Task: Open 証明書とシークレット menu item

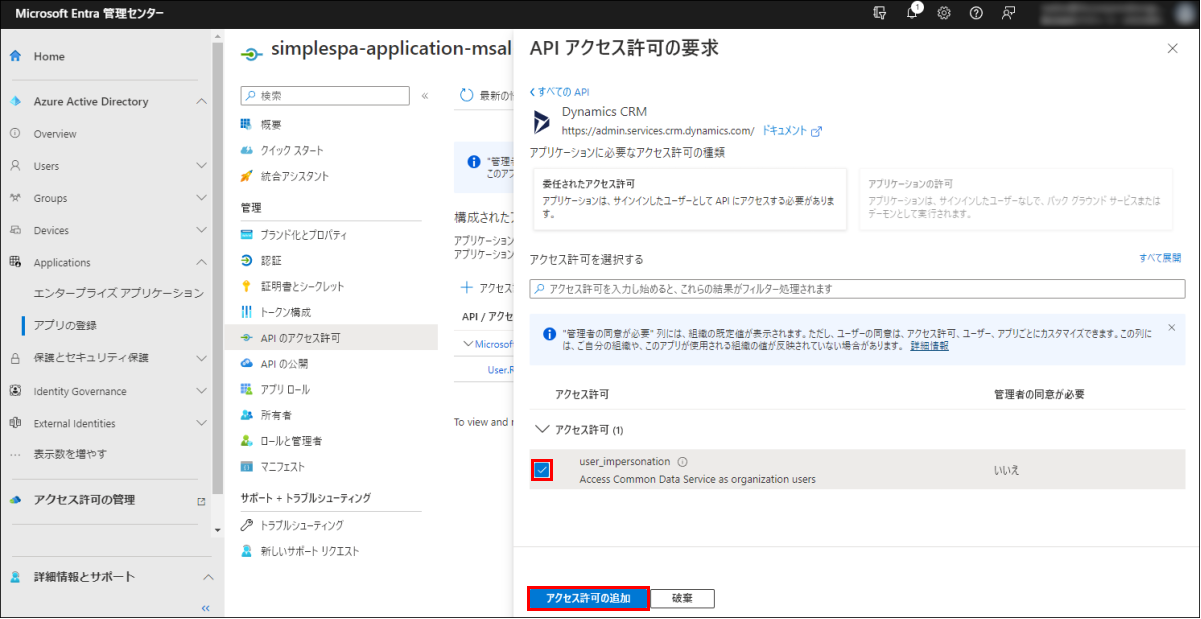Action: pos(302,286)
